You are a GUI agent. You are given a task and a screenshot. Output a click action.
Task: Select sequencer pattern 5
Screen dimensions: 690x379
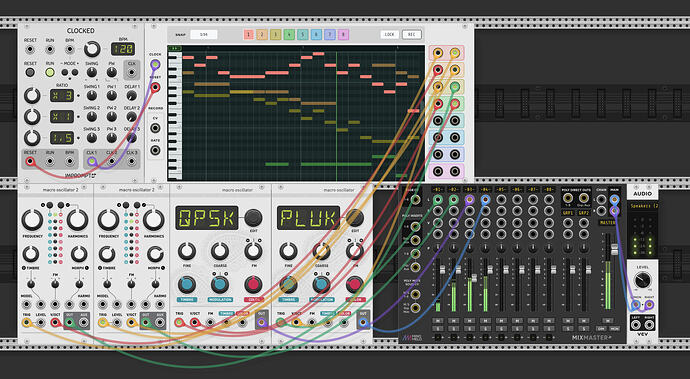[303, 34]
